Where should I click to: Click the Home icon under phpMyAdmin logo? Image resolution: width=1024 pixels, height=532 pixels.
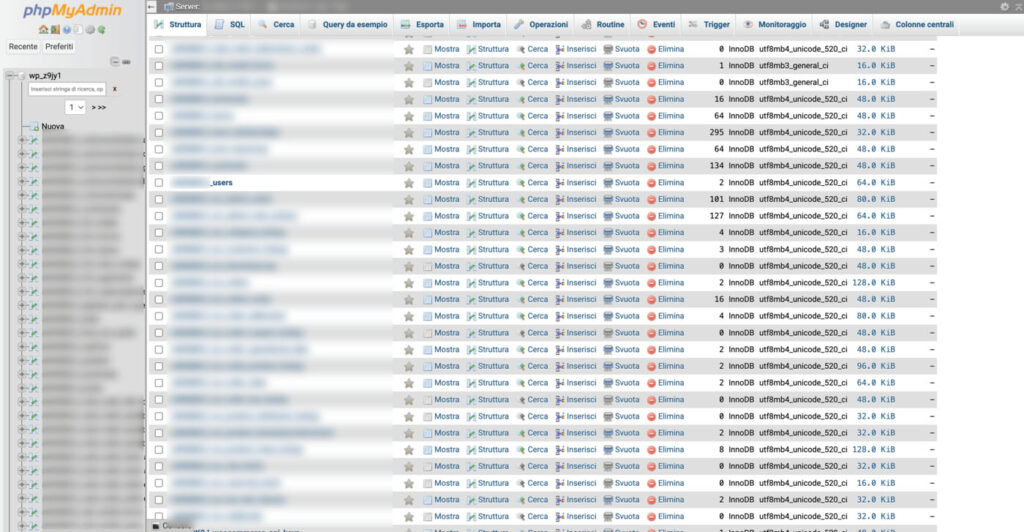[42, 29]
